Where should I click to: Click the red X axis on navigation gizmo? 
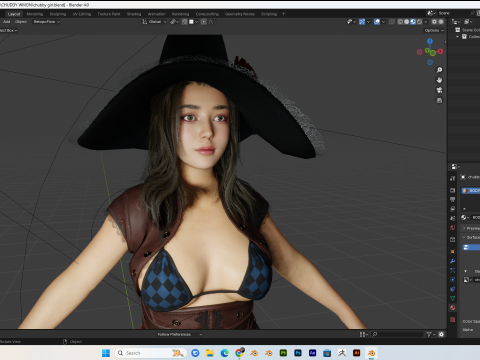(x=440, y=51)
